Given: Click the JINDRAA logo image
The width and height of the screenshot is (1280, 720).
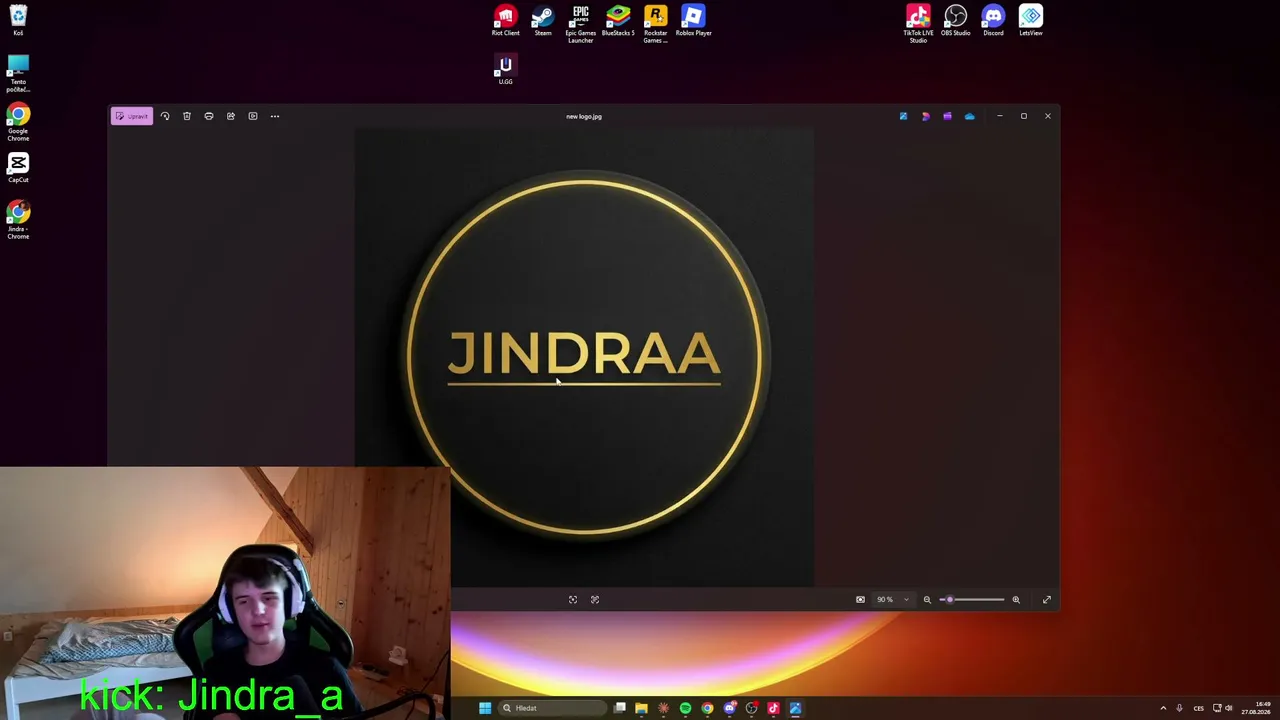Looking at the screenshot, I should (584, 358).
